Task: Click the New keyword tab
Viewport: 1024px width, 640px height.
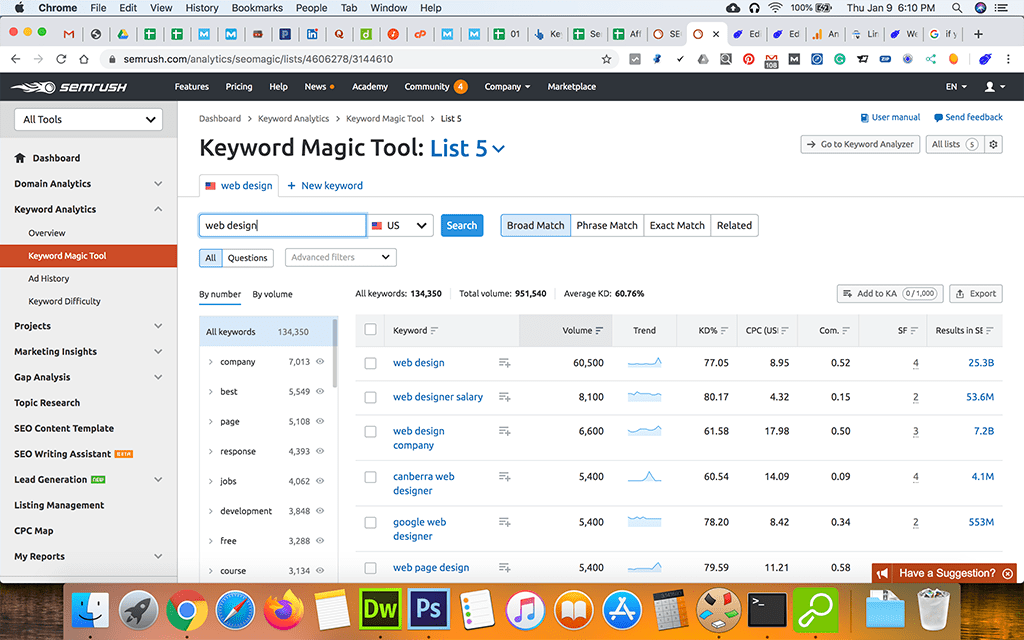Action: pos(325,185)
